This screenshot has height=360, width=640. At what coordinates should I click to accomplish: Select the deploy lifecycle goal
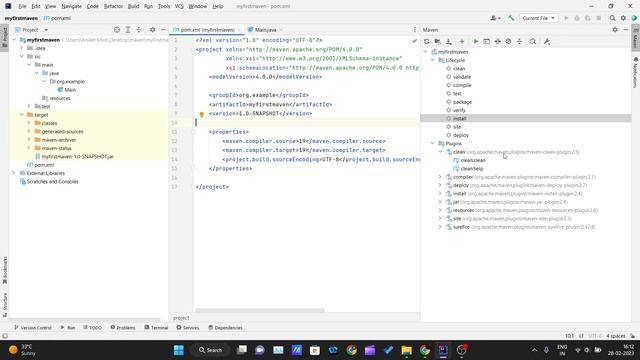(460, 135)
